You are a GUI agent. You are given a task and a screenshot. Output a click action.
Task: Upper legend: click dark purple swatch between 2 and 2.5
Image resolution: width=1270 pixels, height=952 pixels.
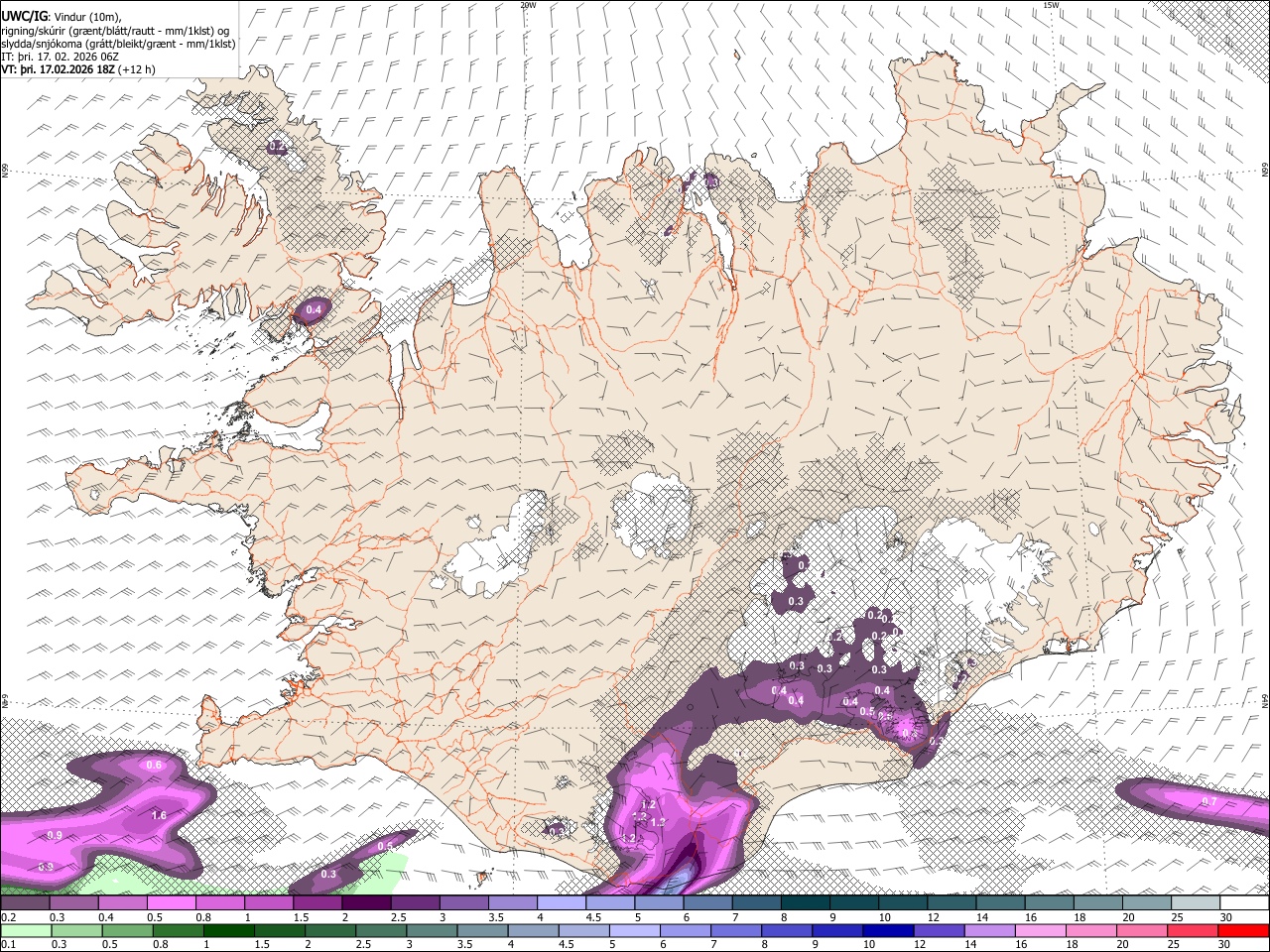[x=366, y=903]
